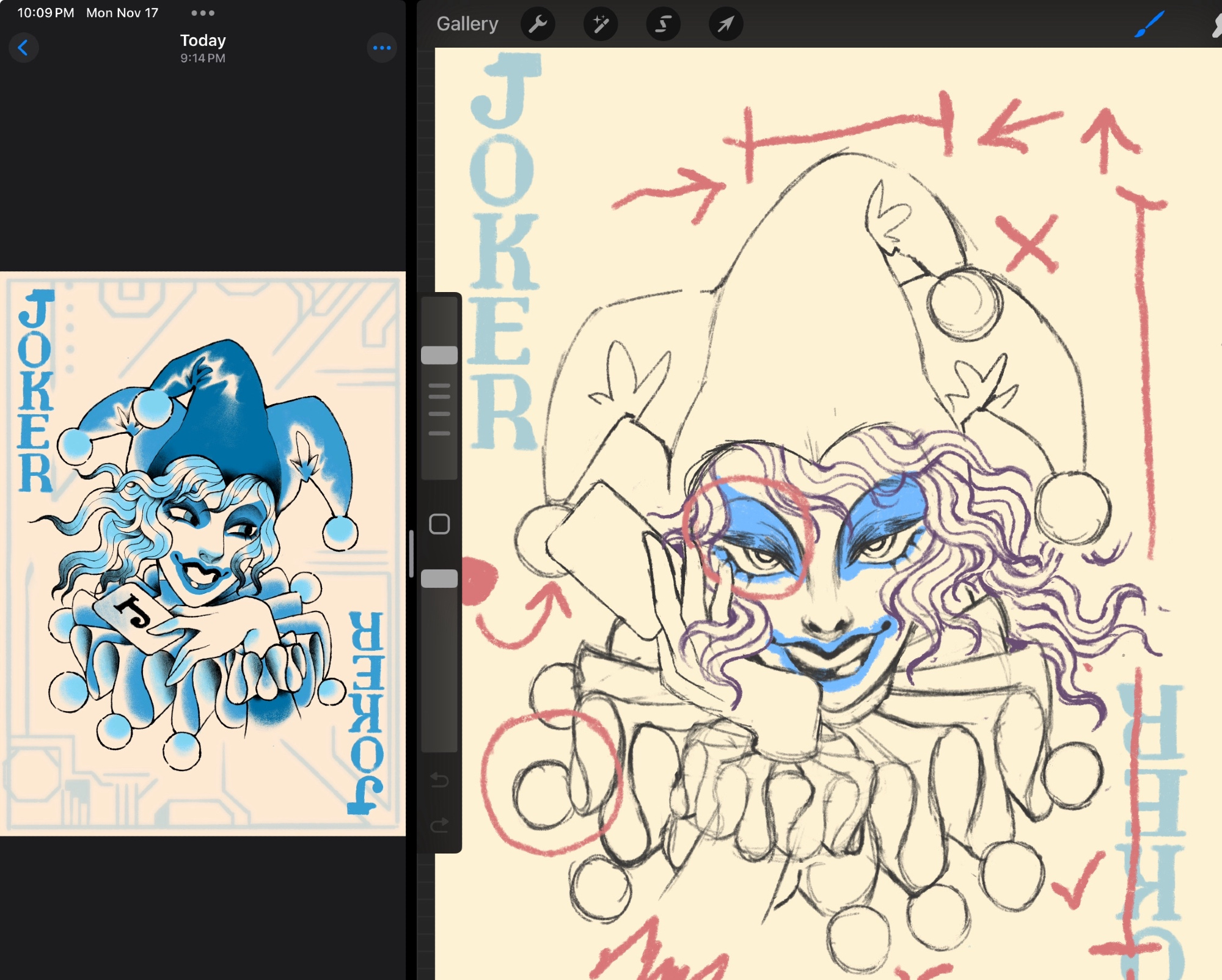Activate the Selection S-shaped tool
The image size is (1222, 980).
pyautogui.click(x=663, y=24)
